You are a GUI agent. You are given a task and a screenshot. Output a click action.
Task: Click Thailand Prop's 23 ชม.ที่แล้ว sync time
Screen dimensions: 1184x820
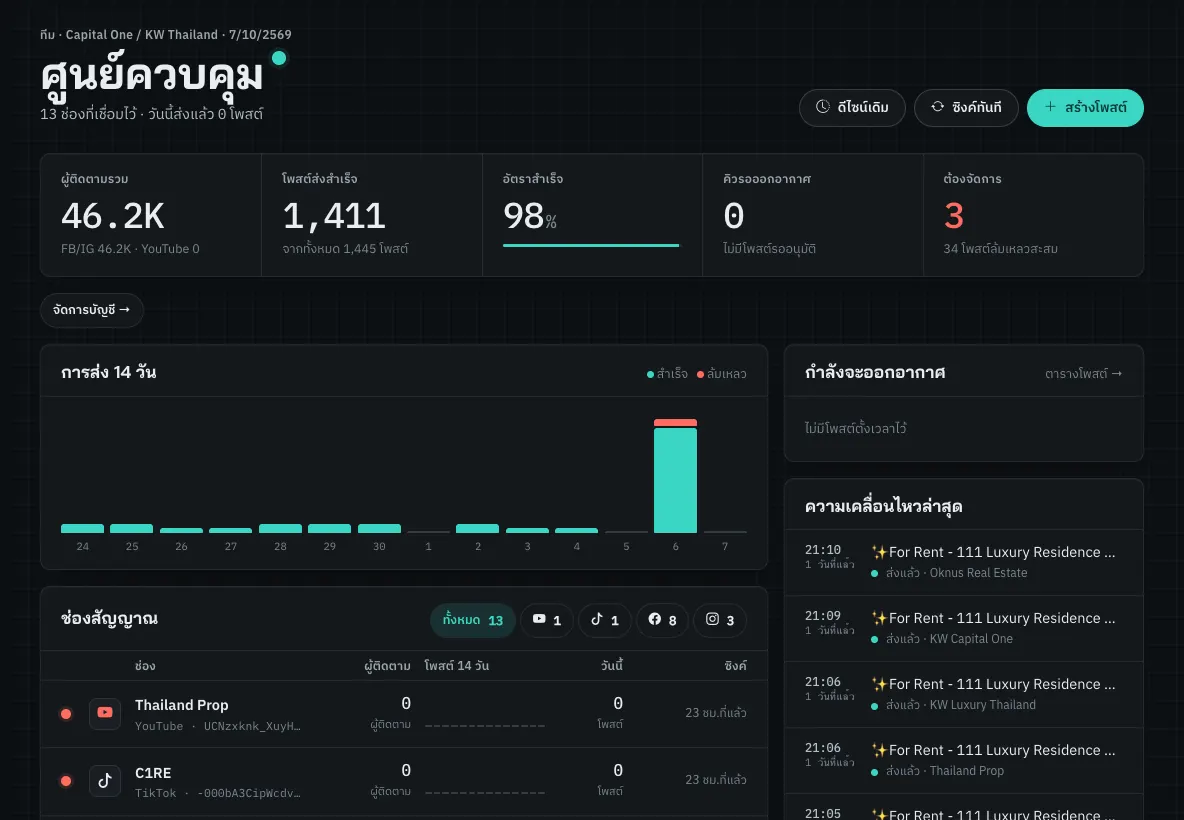pos(716,713)
